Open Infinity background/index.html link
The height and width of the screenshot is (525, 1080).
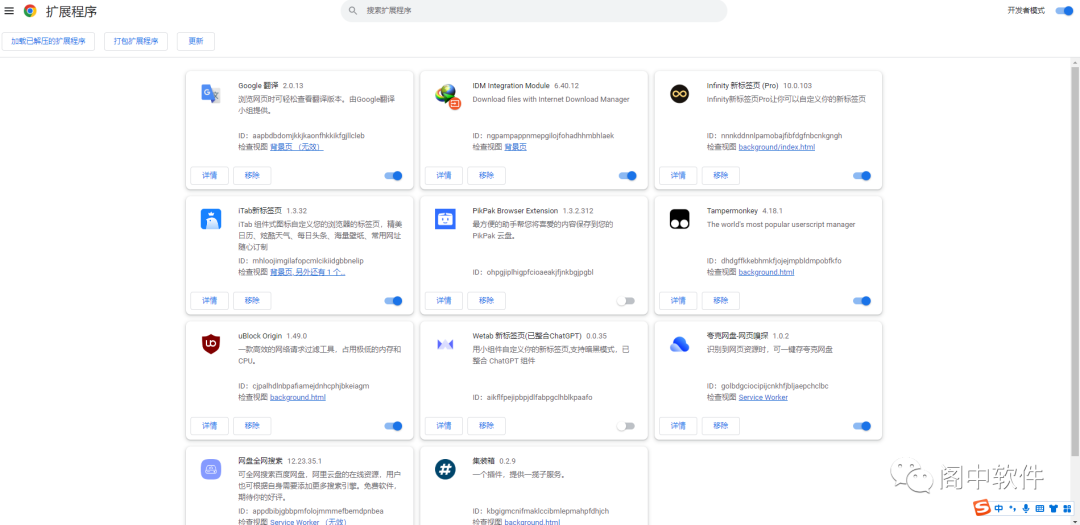tap(776, 147)
